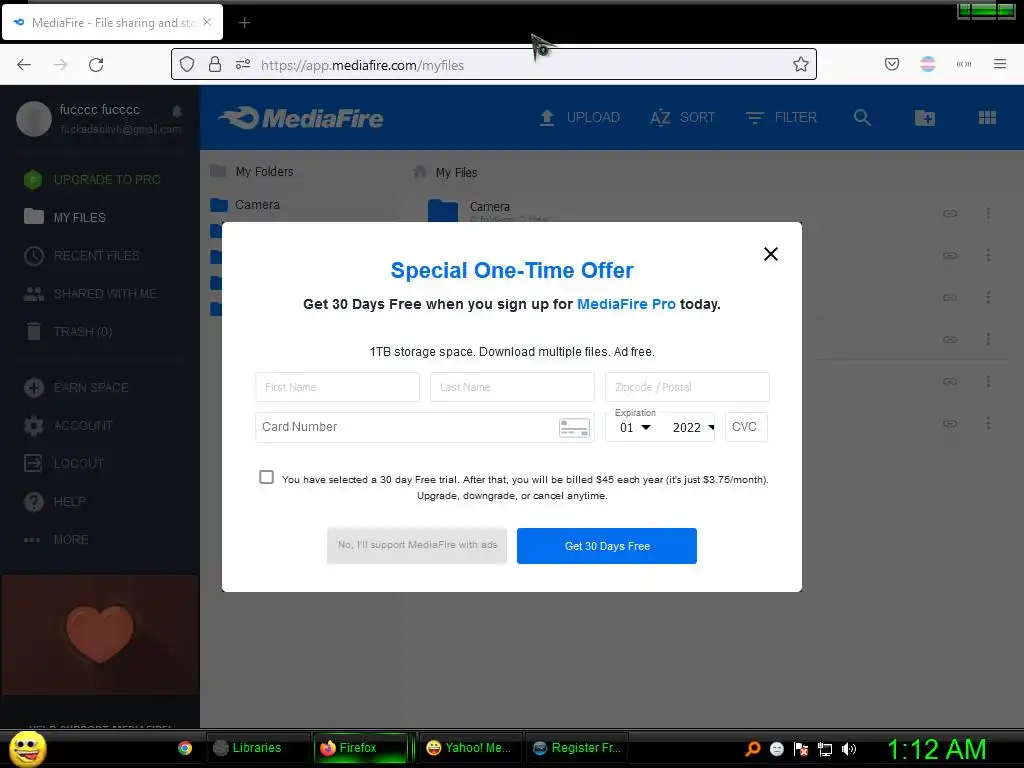Image resolution: width=1024 pixels, height=768 pixels.
Task: Open the MediaFire Pro link in offer text
Action: tap(626, 304)
